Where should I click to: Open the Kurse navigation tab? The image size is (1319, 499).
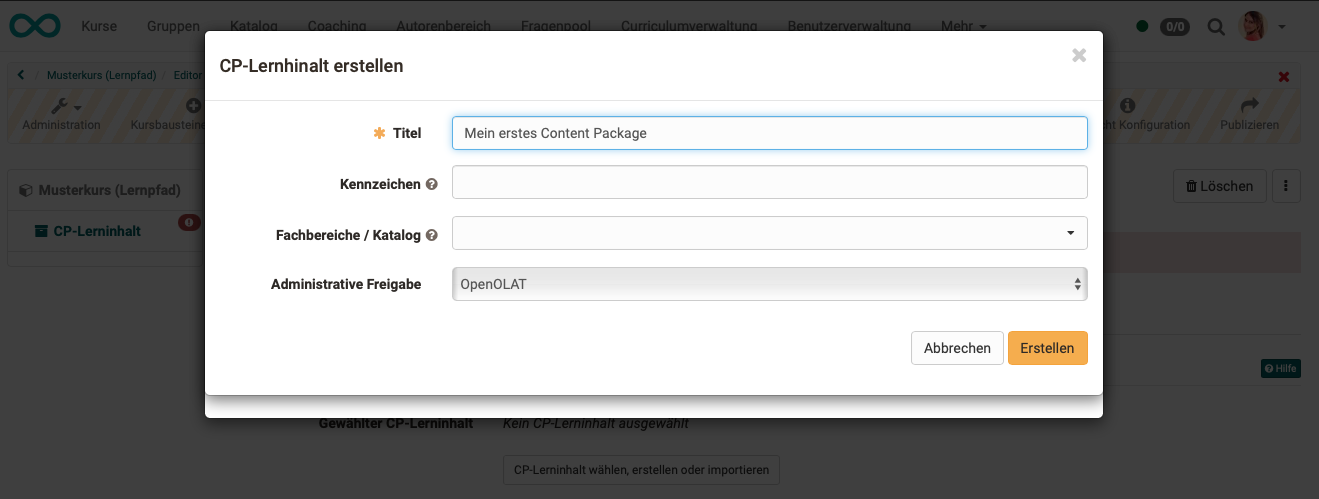click(x=99, y=26)
